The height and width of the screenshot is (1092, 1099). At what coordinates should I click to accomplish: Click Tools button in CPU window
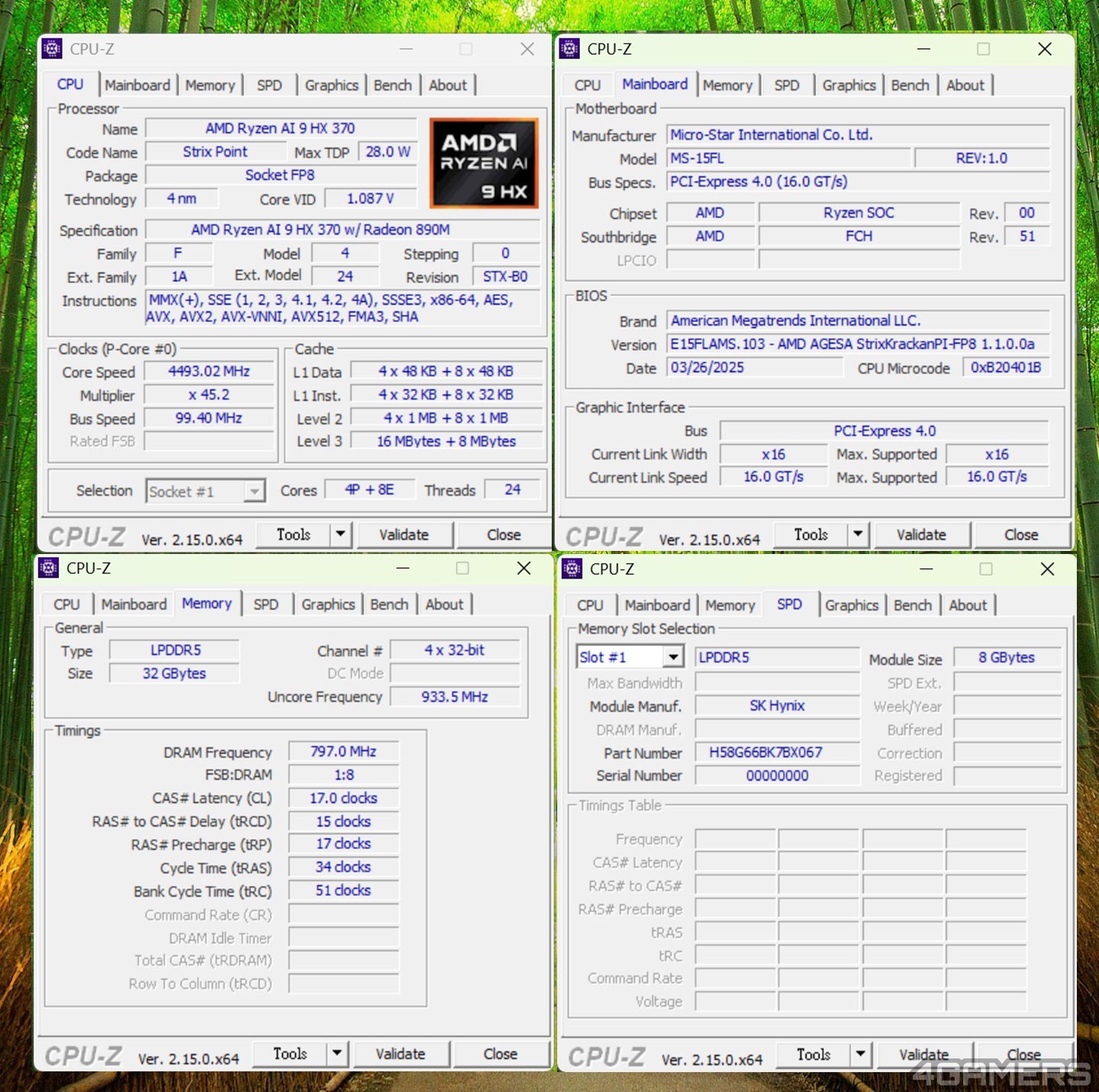point(294,534)
